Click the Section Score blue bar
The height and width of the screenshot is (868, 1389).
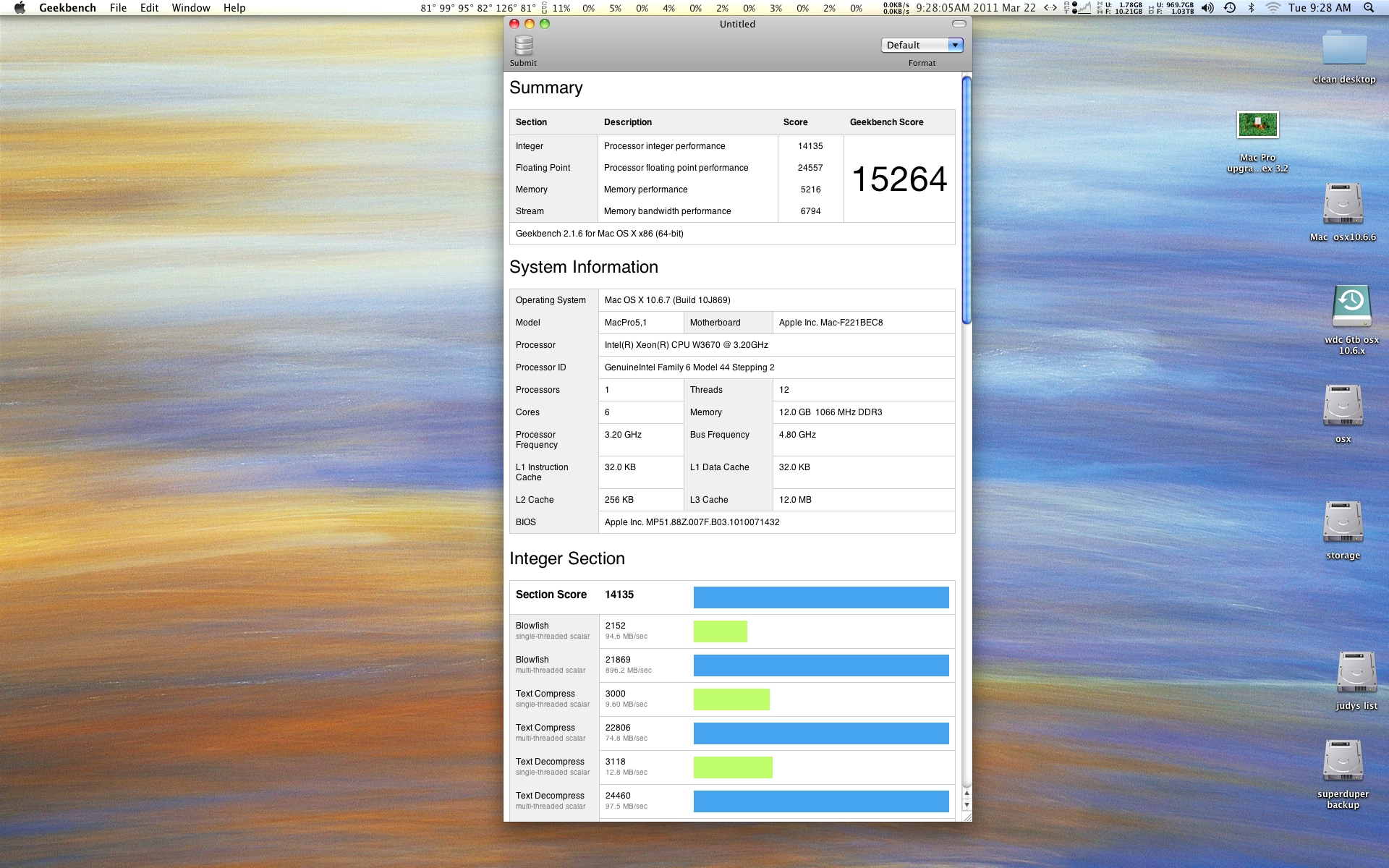[821, 597]
